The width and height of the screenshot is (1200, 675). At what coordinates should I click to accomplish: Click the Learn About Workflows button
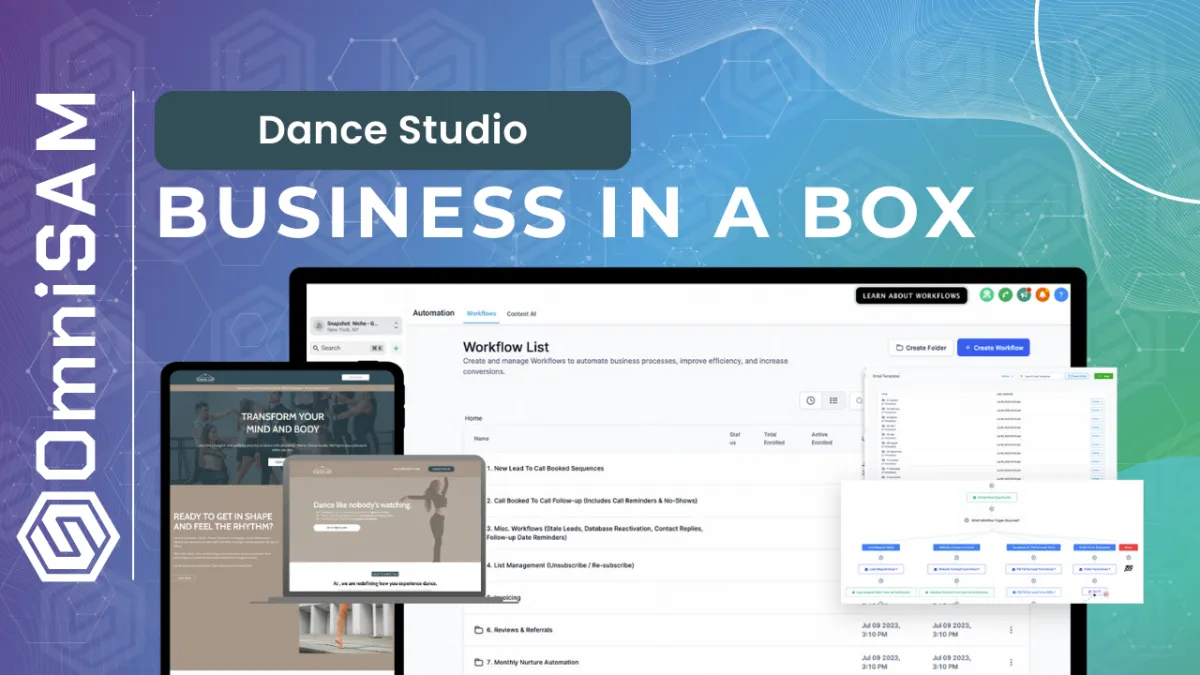912,295
